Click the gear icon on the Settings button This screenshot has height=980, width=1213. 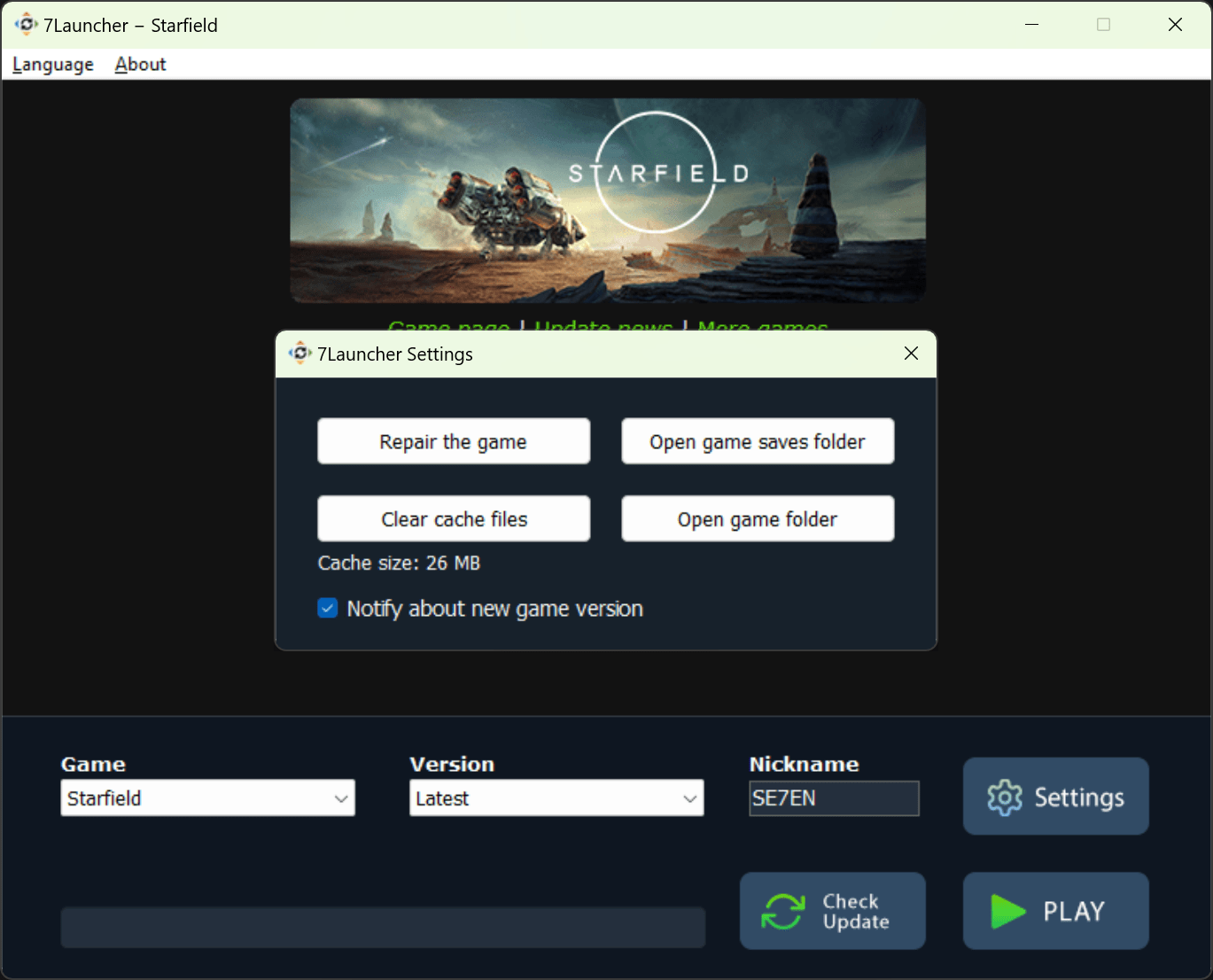[1005, 797]
